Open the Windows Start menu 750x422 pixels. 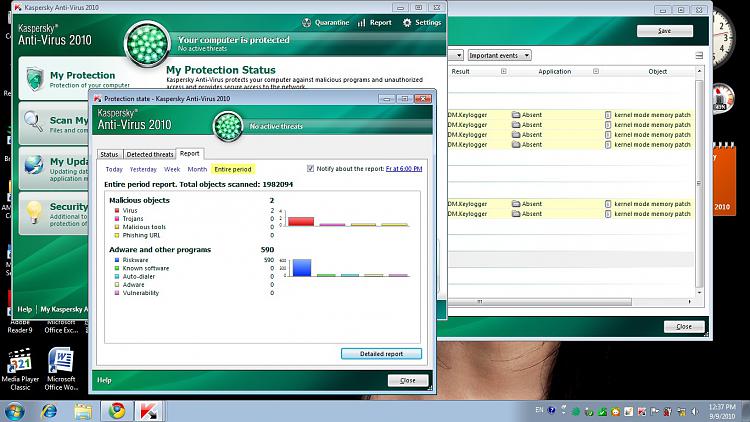point(14,411)
